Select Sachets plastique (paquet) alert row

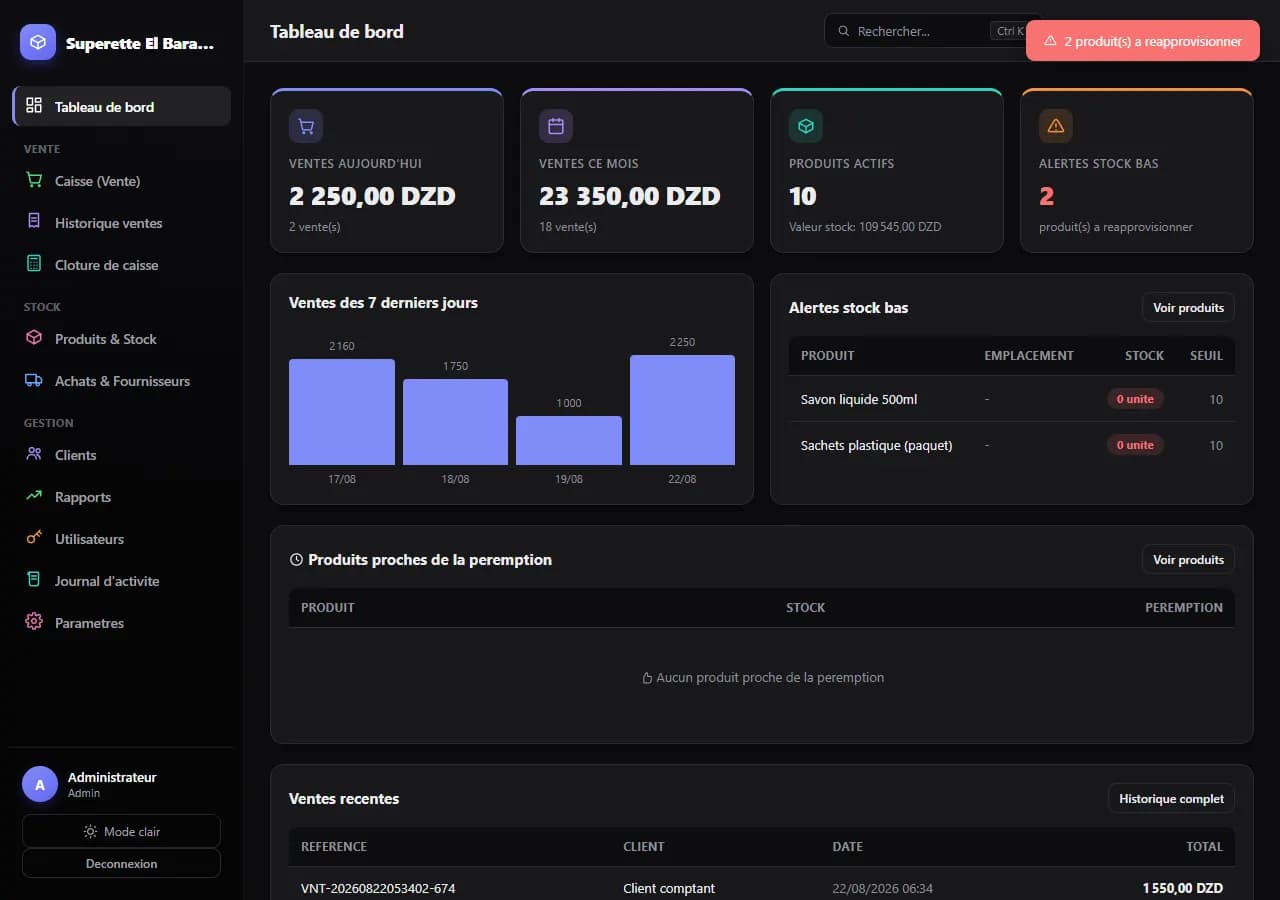[1011, 445]
